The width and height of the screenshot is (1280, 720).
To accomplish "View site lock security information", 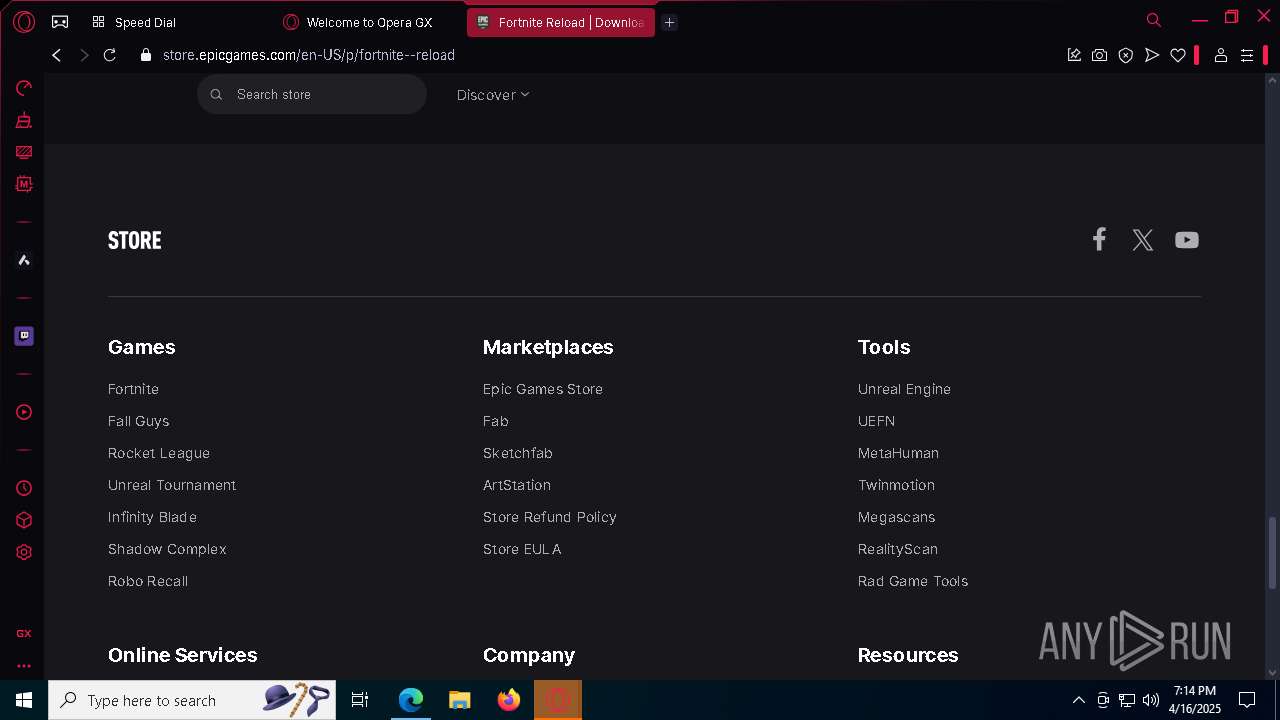I will (x=146, y=55).
